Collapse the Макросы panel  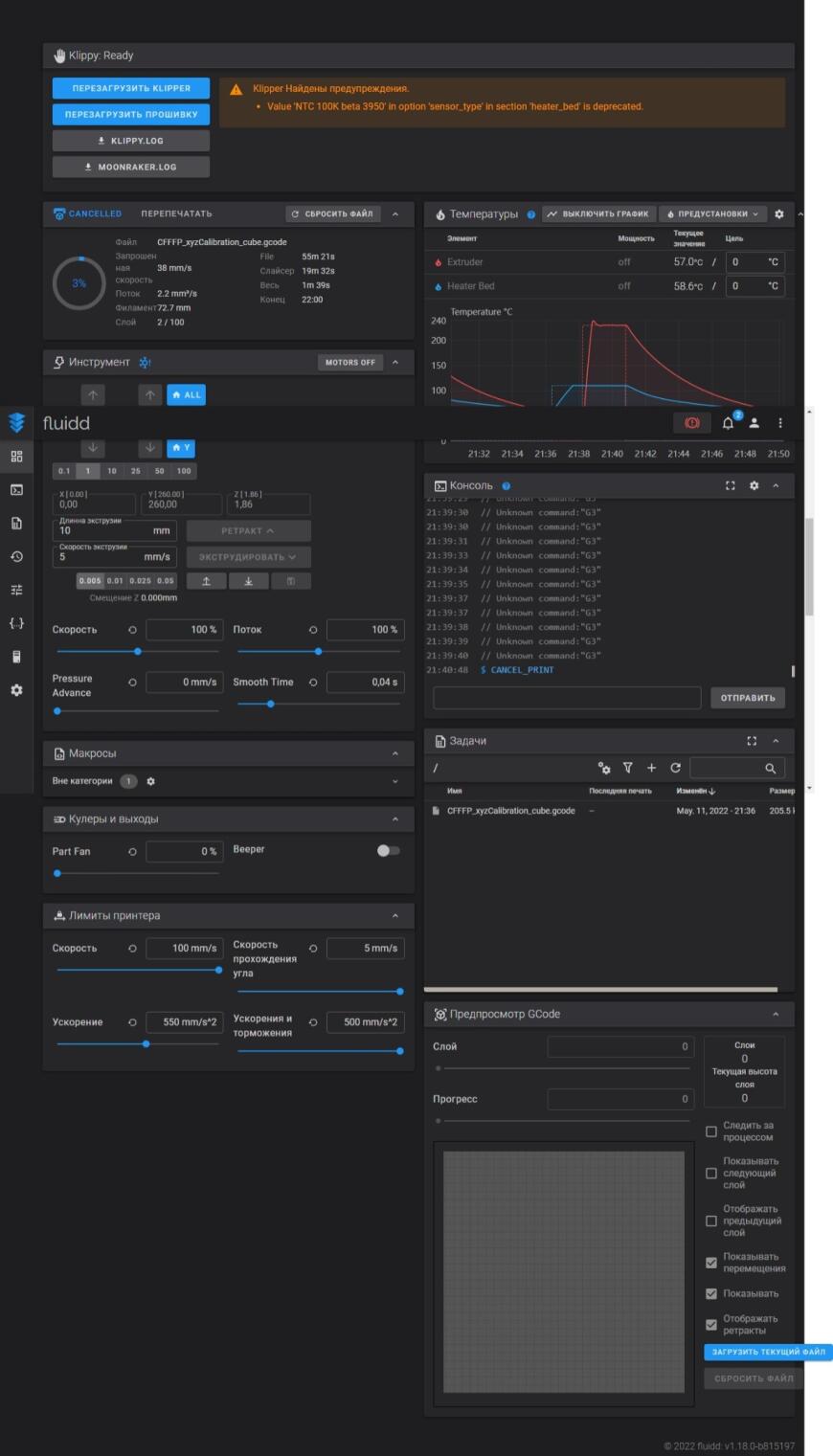395,753
